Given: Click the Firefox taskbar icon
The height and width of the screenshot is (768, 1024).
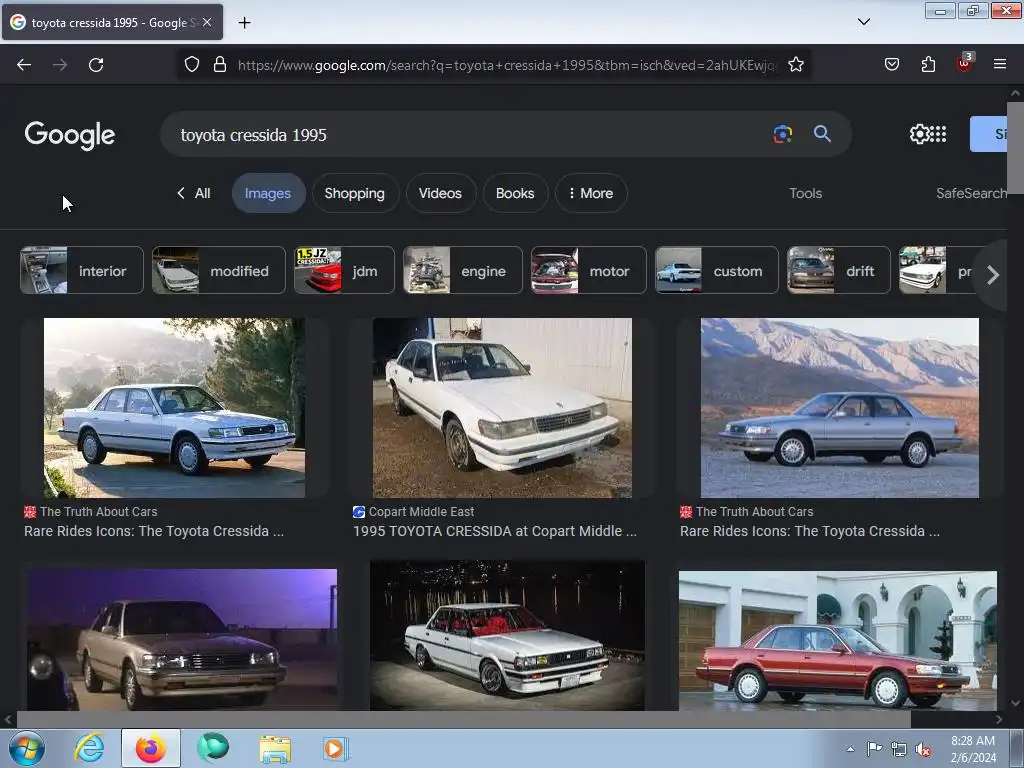Looking at the screenshot, I should click(150, 748).
